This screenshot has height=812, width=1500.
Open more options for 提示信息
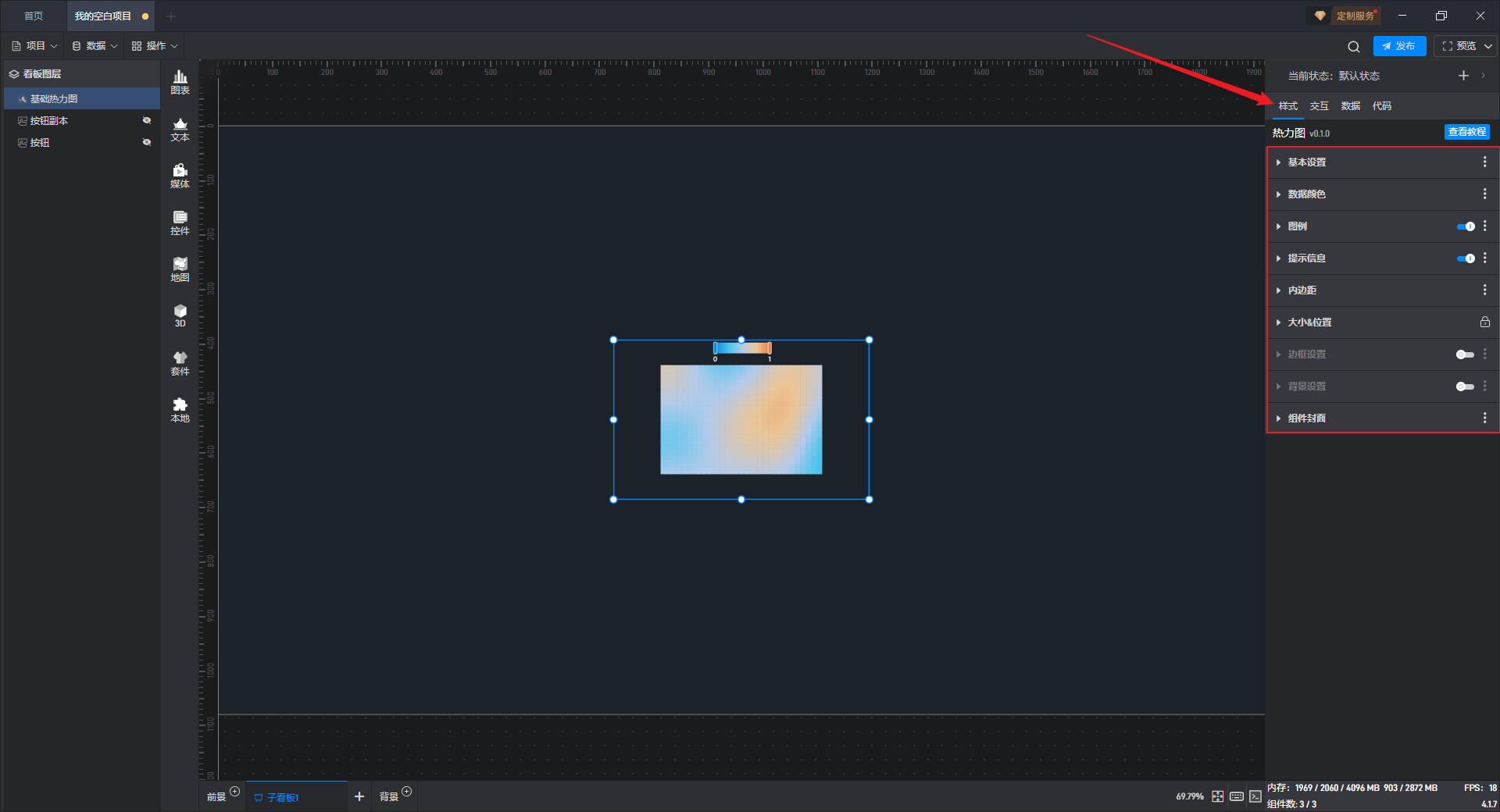click(1484, 258)
